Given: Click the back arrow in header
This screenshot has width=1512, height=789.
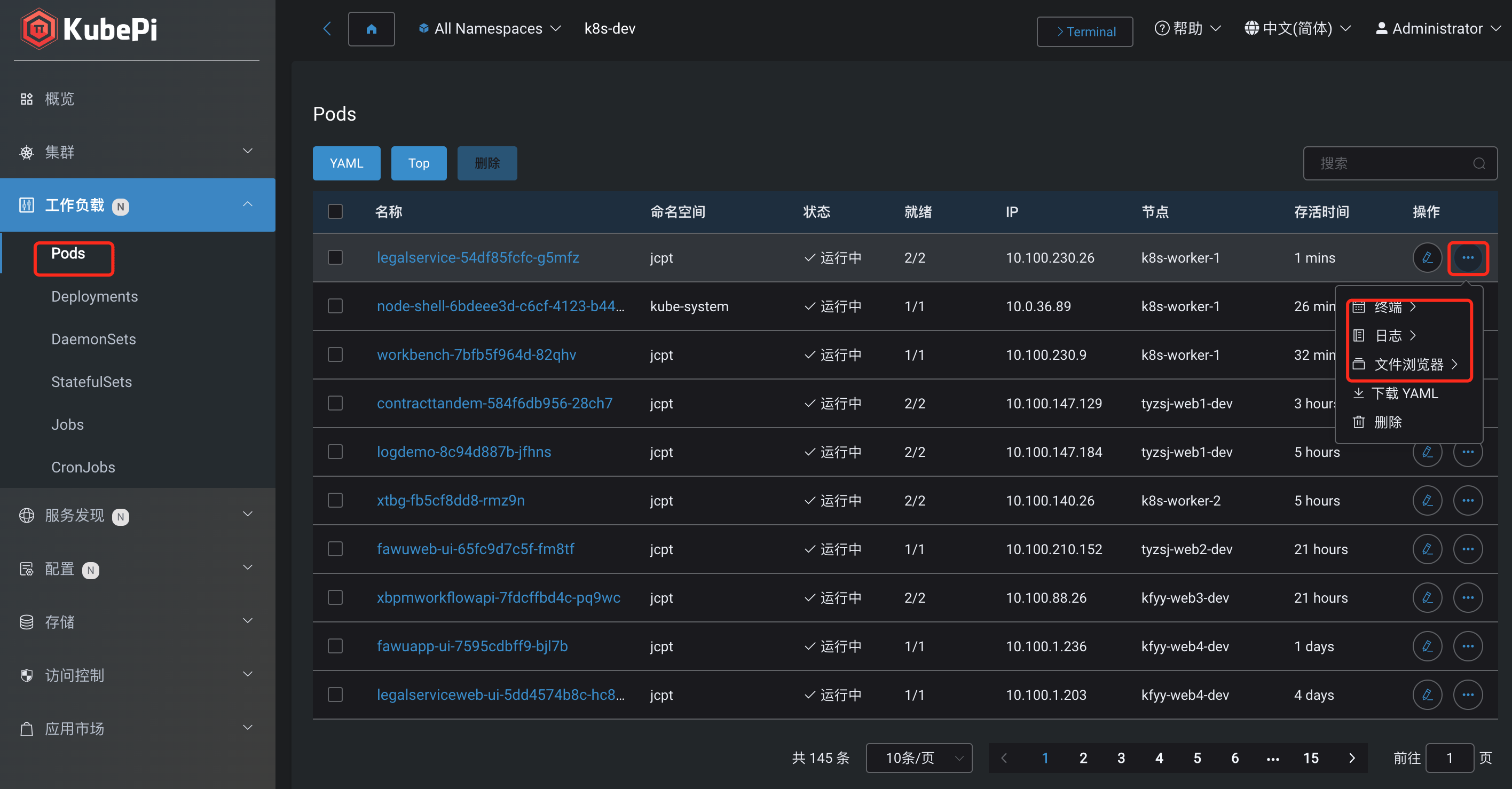Looking at the screenshot, I should (x=327, y=29).
